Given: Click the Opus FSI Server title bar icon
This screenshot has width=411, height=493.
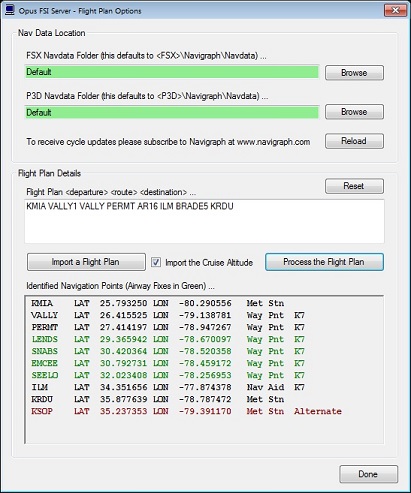Looking at the screenshot, I should (10, 10).
